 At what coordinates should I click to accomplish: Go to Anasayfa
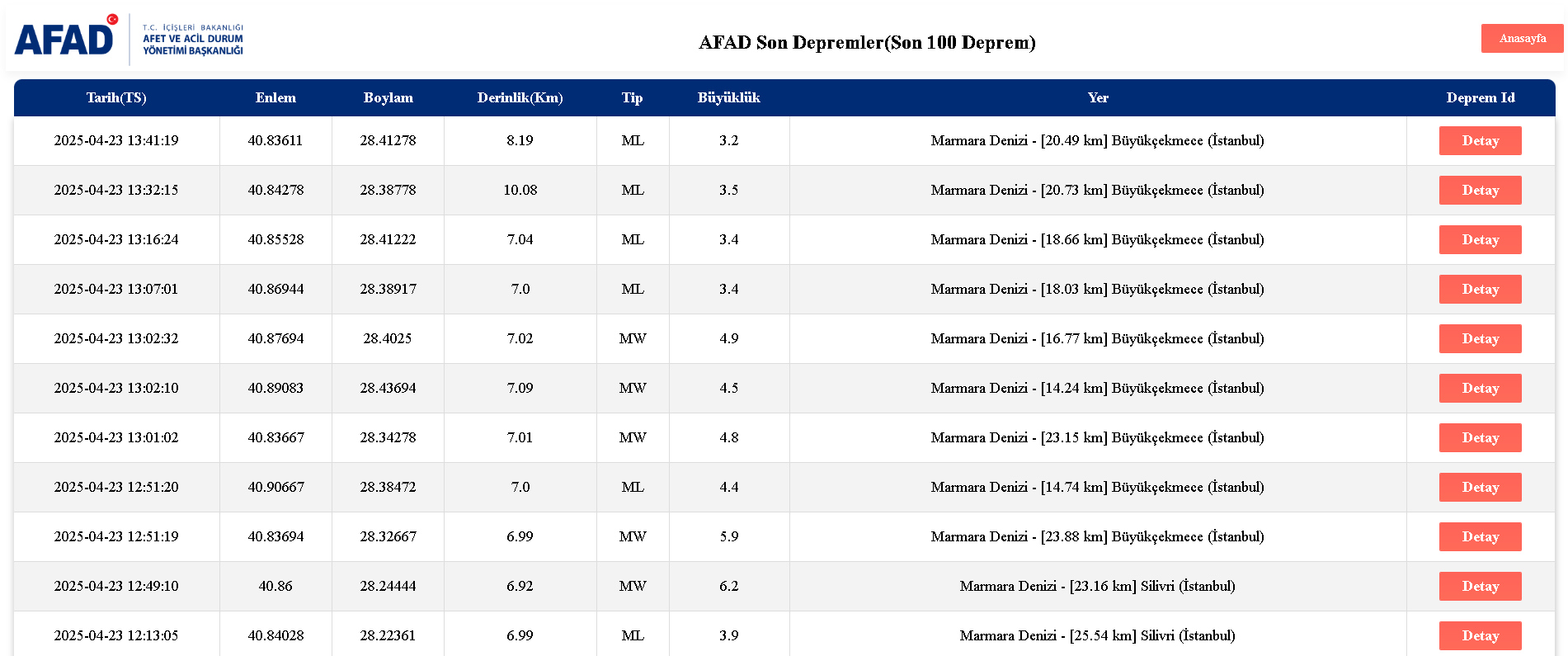tap(1522, 39)
